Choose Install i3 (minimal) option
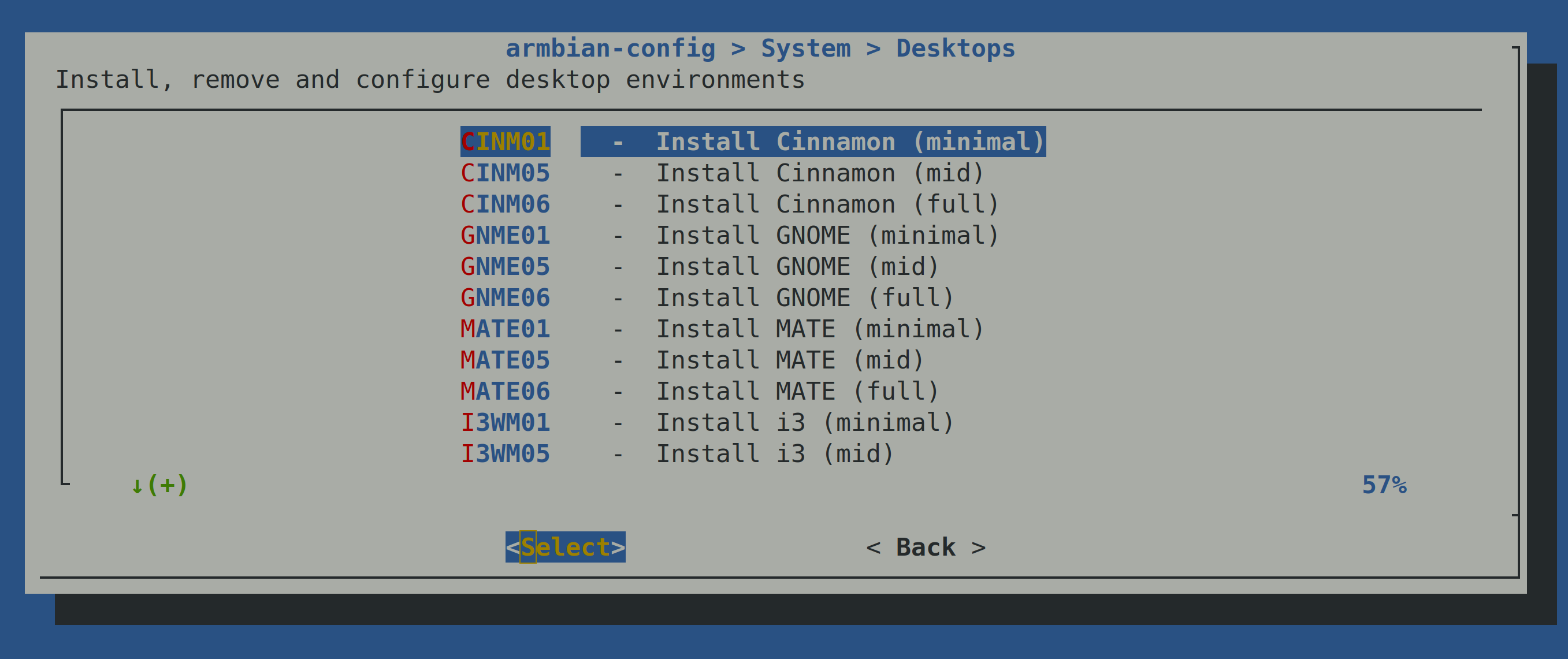The height and width of the screenshot is (659, 1568). (x=804, y=423)
